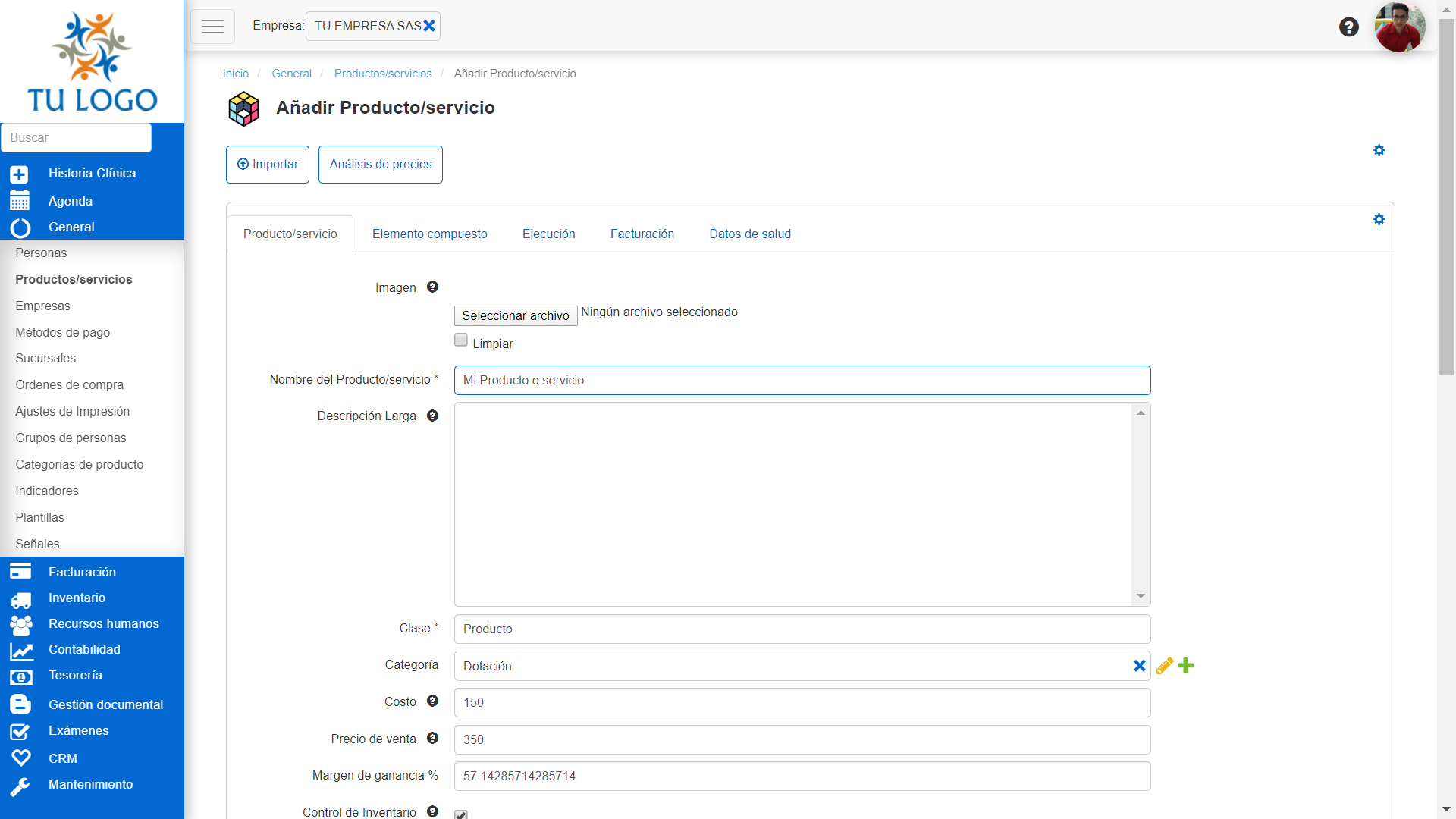Remove TU EMPRESA SAS company selection

click(x=429, y=26)
